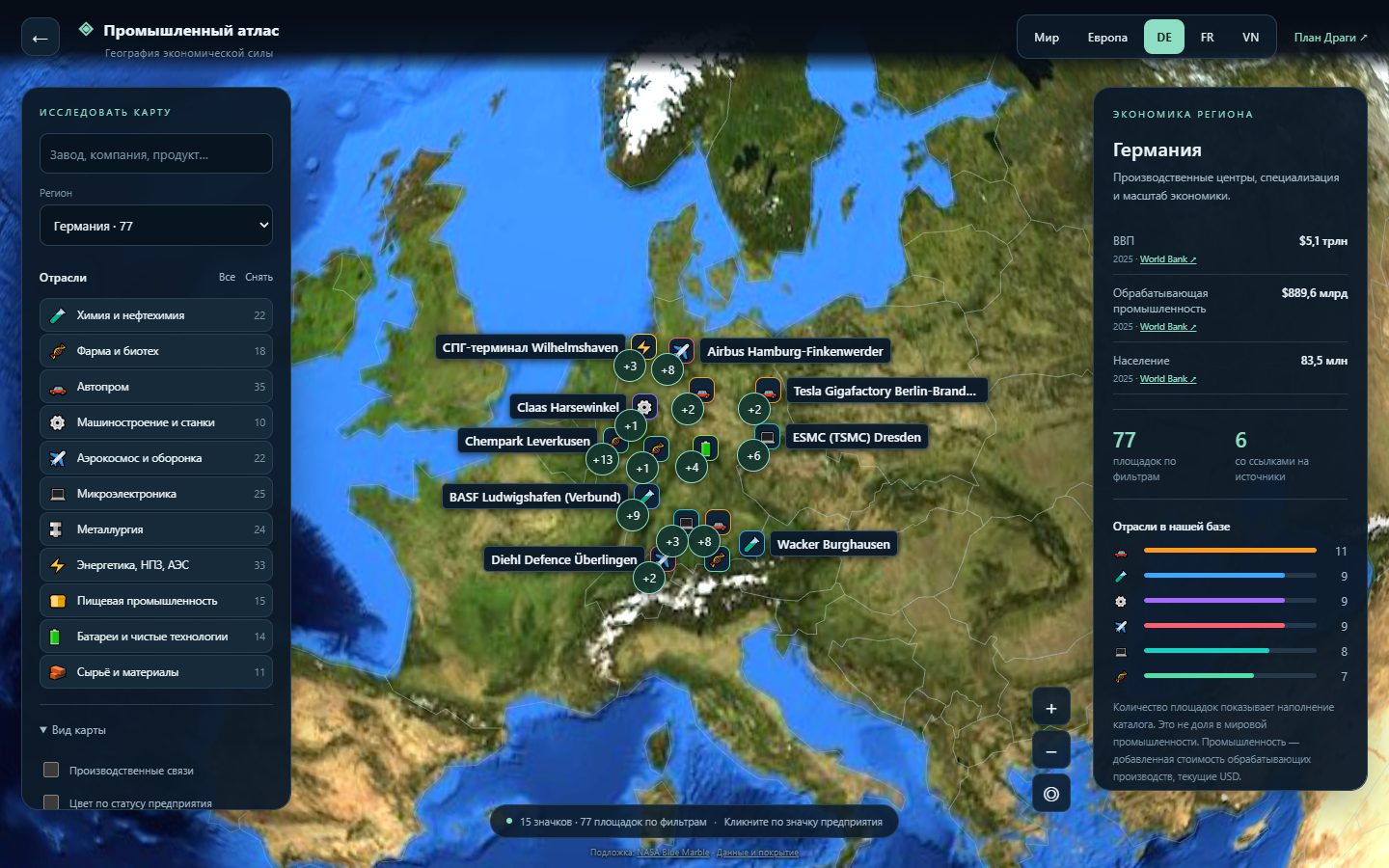Image resolution: width=1389 pixels, height=868 pixels.
Task: Toggle the Химия и нефтехимия industry filter
Action: [x=156, y=315]
